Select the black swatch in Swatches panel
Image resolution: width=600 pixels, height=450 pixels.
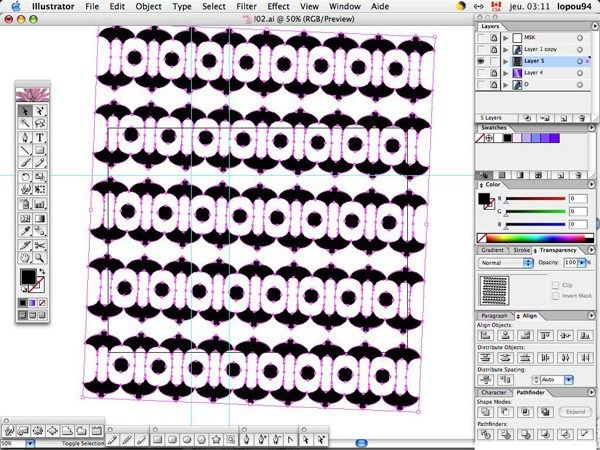click(507, 138)
